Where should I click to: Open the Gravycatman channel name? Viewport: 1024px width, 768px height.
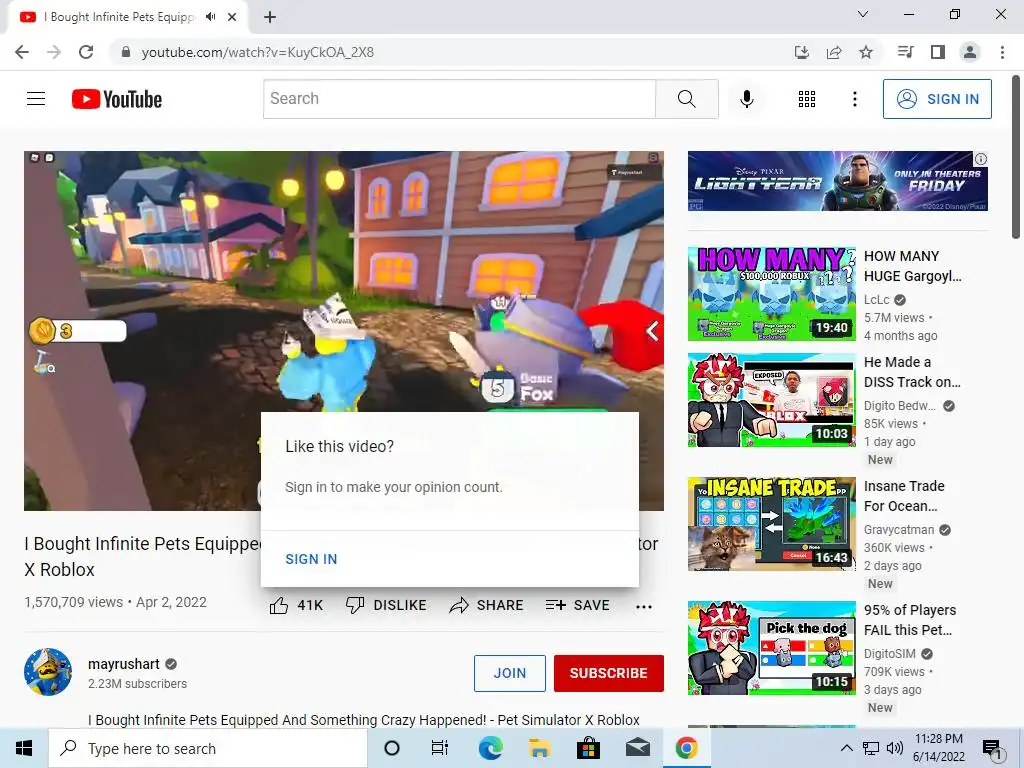[x=899, y=530]
